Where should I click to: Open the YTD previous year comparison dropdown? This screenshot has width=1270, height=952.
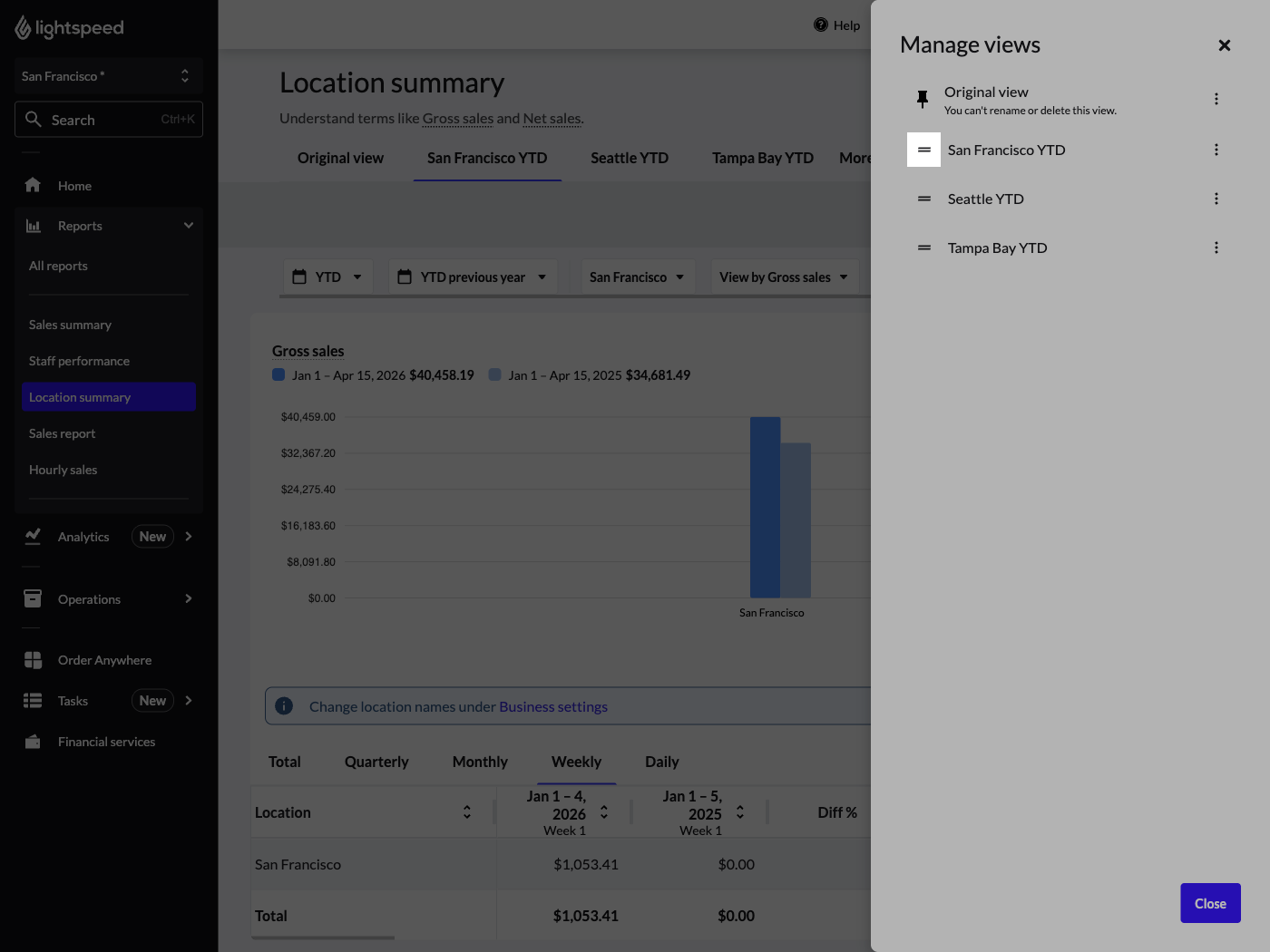tap(472, 277)
